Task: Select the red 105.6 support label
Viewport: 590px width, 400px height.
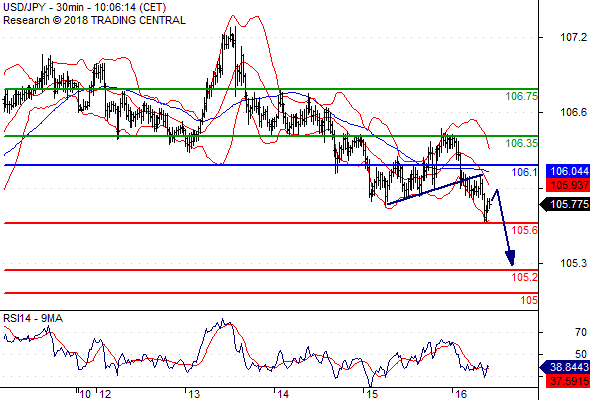Action: (x=525, y=230)
